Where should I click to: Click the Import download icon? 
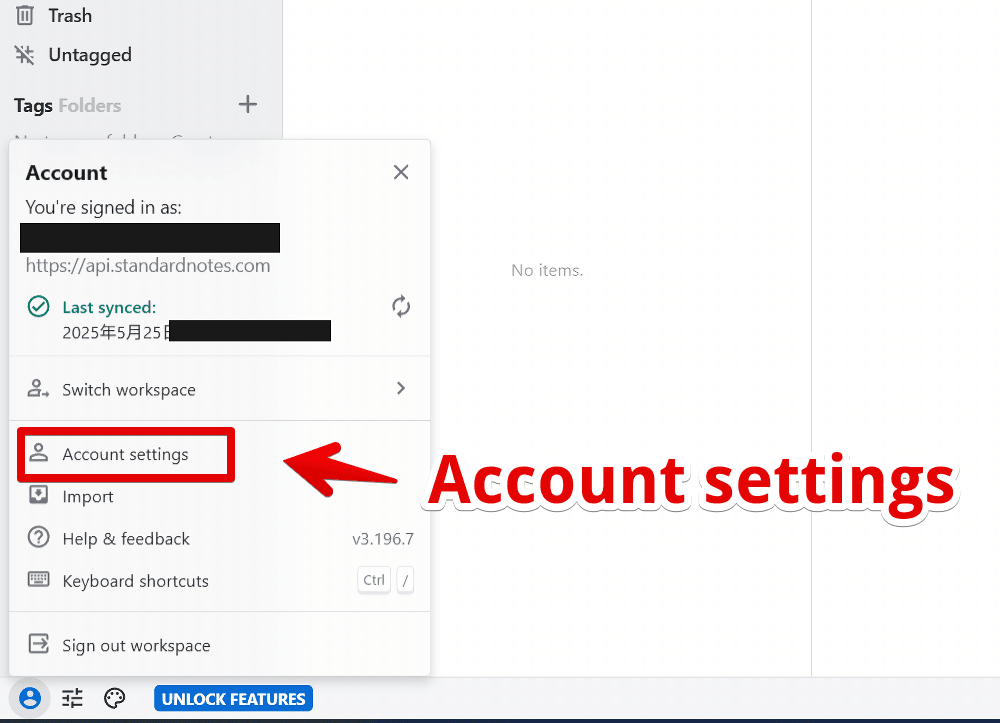click(38, 495)
